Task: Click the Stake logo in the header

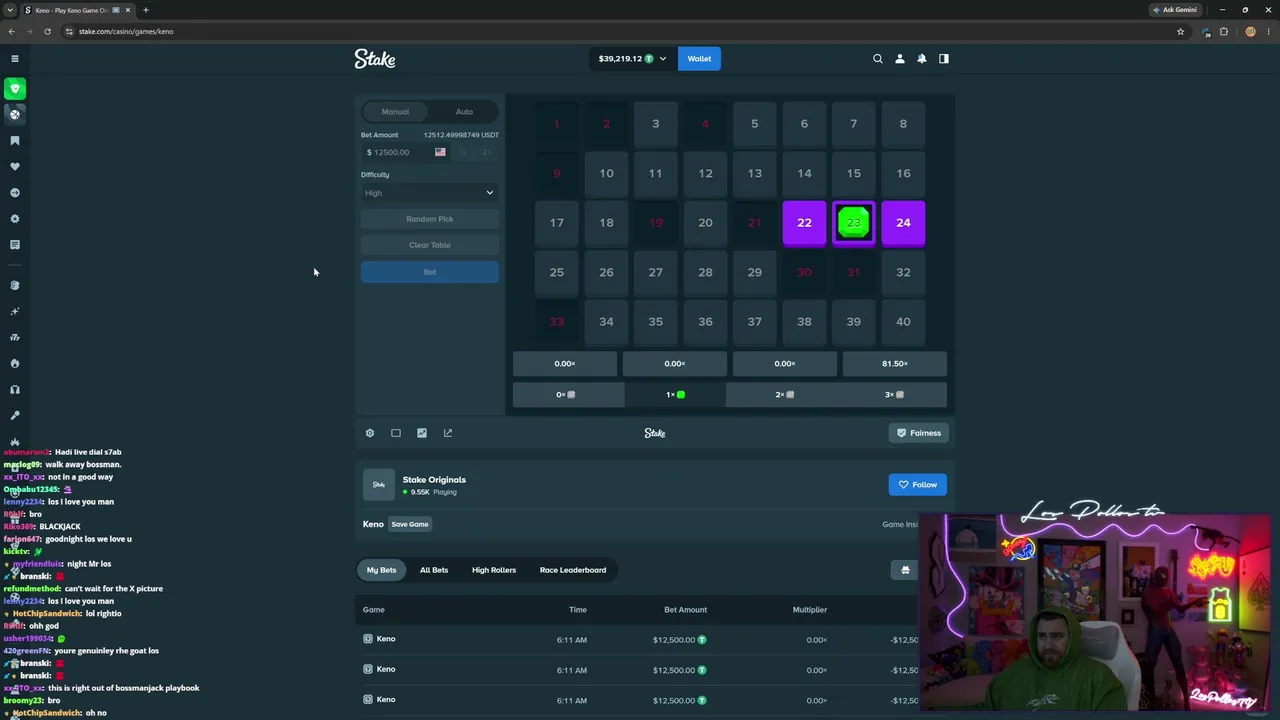Action: coord(375,59)
